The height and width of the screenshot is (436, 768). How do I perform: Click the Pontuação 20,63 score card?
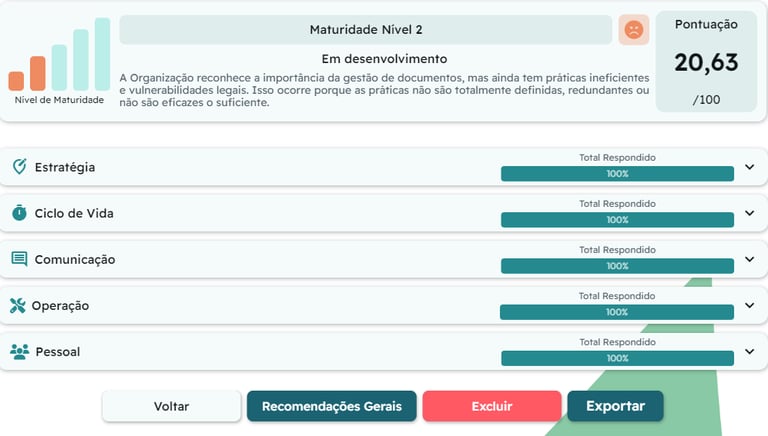click(x=706, y=62)
